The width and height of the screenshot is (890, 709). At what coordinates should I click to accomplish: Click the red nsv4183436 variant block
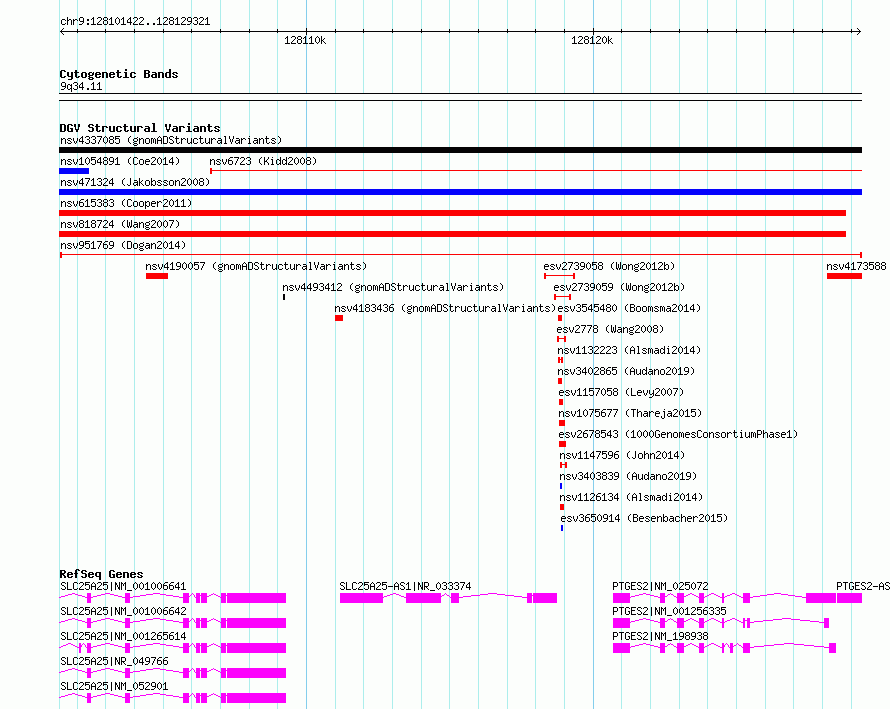coord(339,318)
